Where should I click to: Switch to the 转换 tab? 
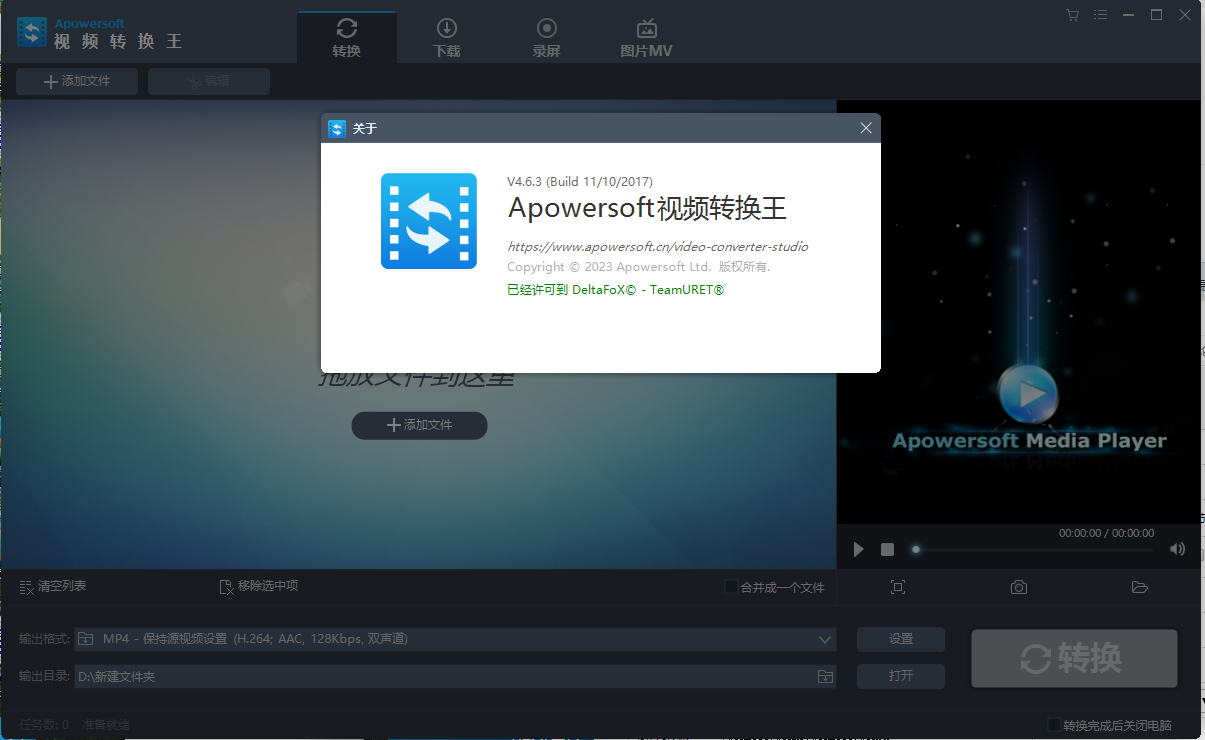click(347, 38)
